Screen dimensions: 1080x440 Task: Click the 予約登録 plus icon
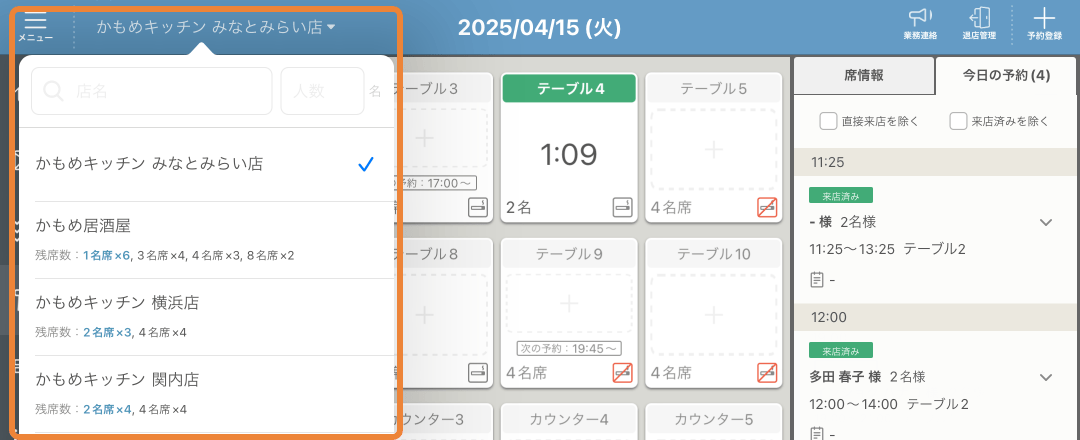point(1043,20)
